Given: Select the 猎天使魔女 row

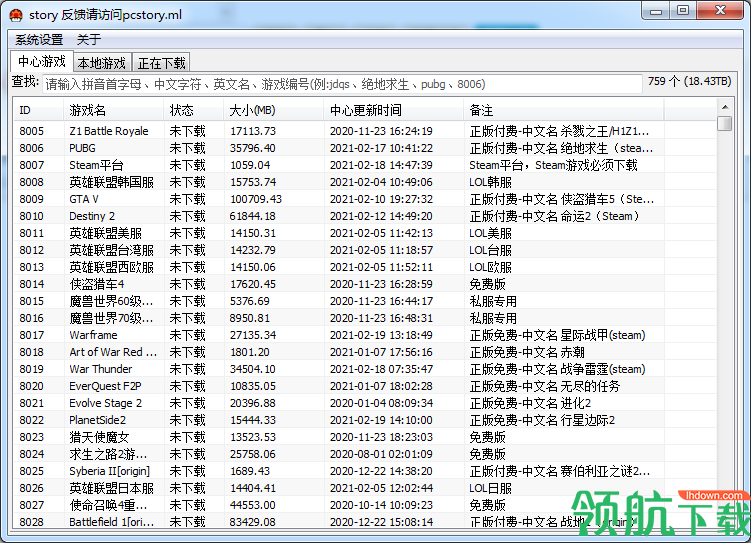Looking at the screenshot, I should click(x=365, y=437).
